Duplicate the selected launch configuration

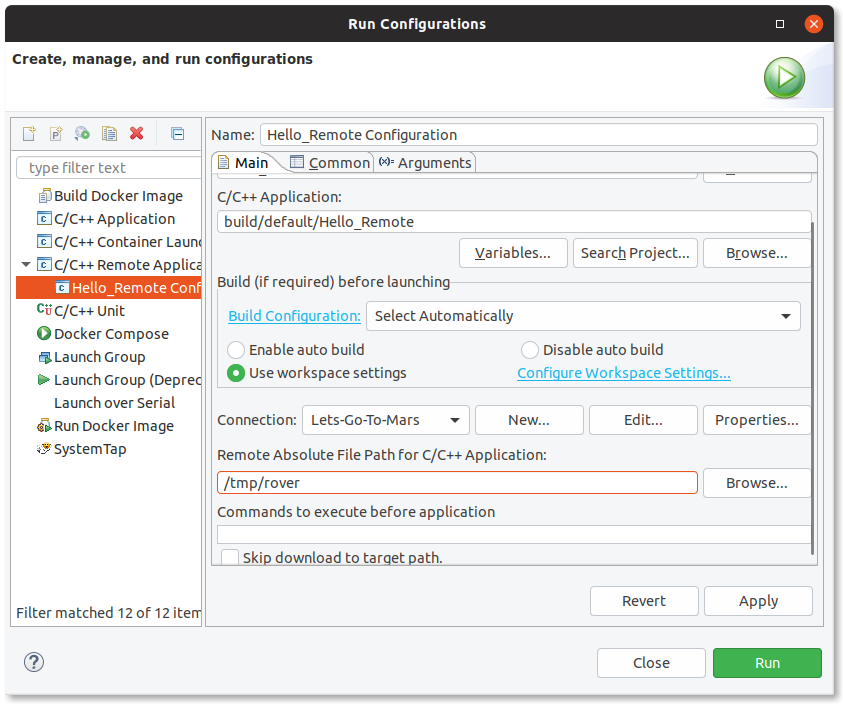pyautogui.click(x=110, y=134)
